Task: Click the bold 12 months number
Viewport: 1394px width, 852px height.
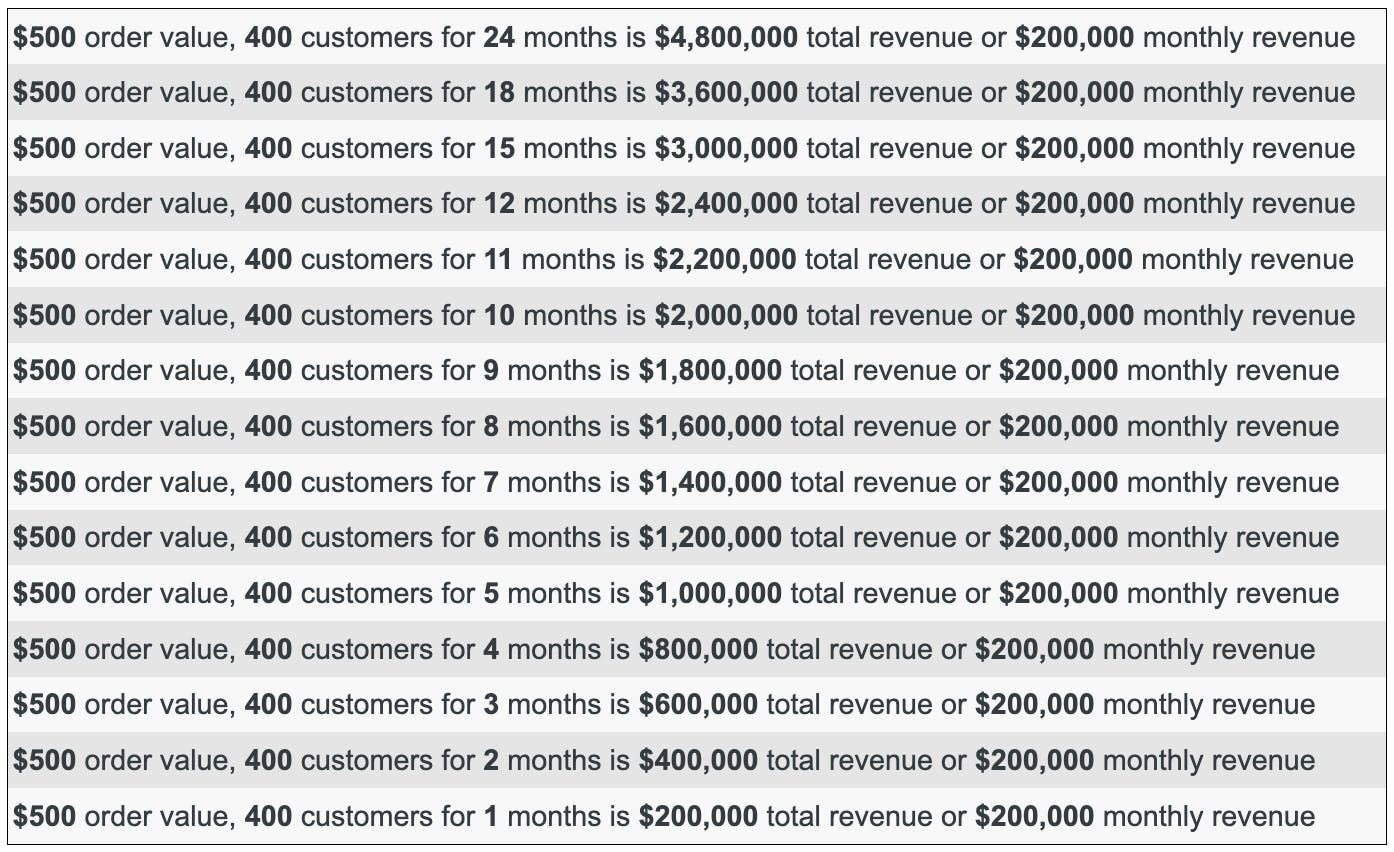Action: pyautogui.click(x=499, y=204)
